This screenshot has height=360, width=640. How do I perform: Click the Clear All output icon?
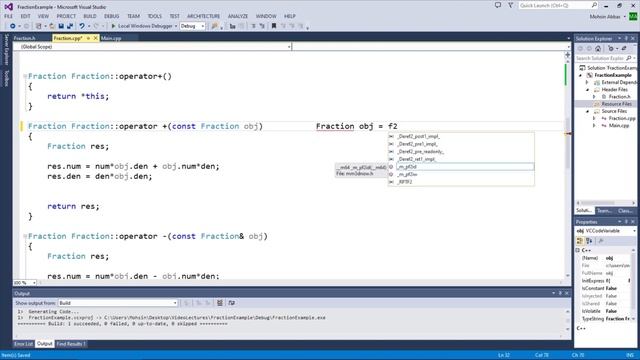(220, 303)
